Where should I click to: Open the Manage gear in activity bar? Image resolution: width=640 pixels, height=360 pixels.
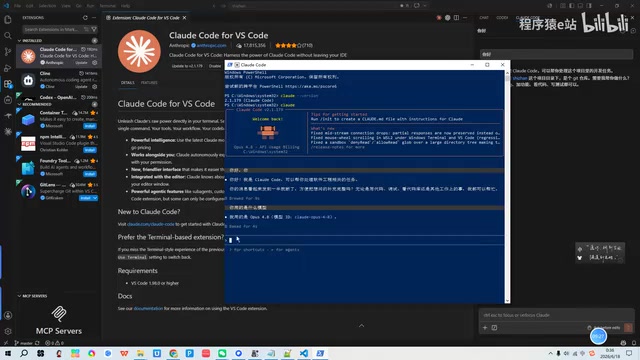[x=8, y=331]
